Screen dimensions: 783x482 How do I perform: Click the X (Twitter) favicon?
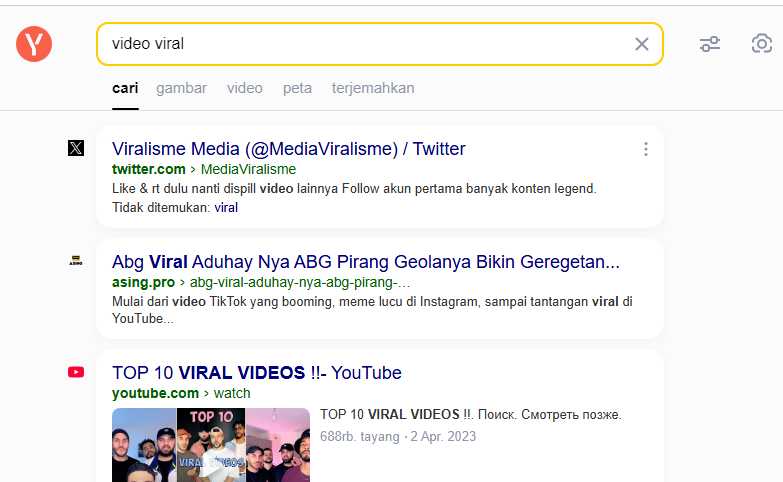pos(76,148)
